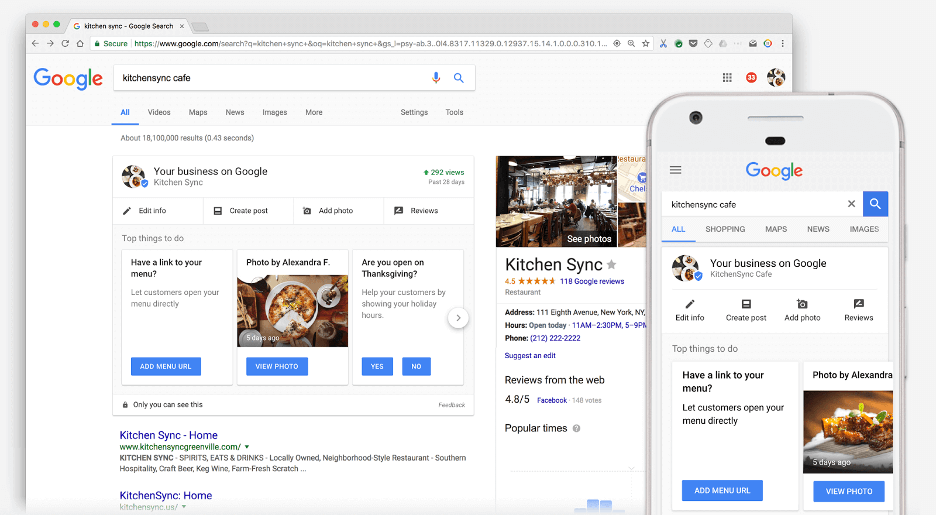
Task: Answer YES to Thanksgiving hours
Action: (x=377, y=367)
